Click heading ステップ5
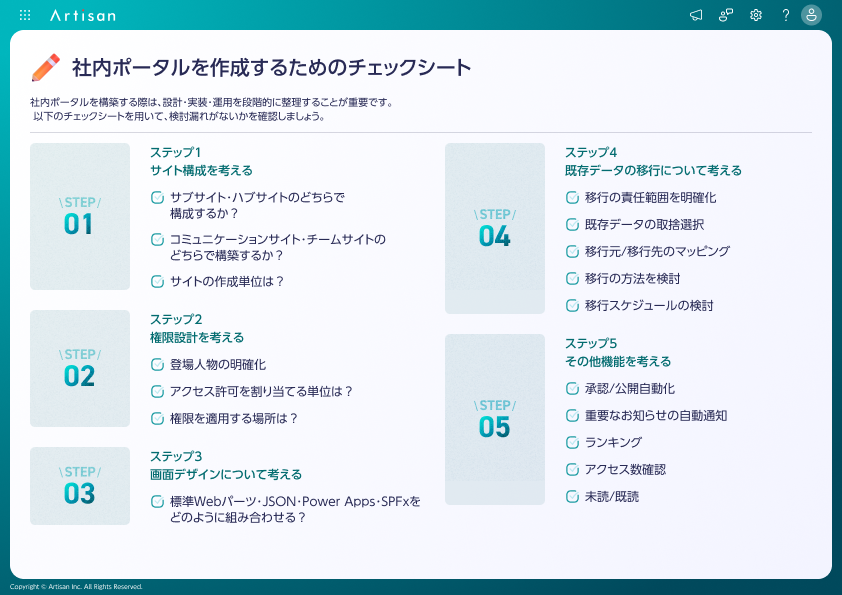Screen dimensions: 842x595 [591, 344]
